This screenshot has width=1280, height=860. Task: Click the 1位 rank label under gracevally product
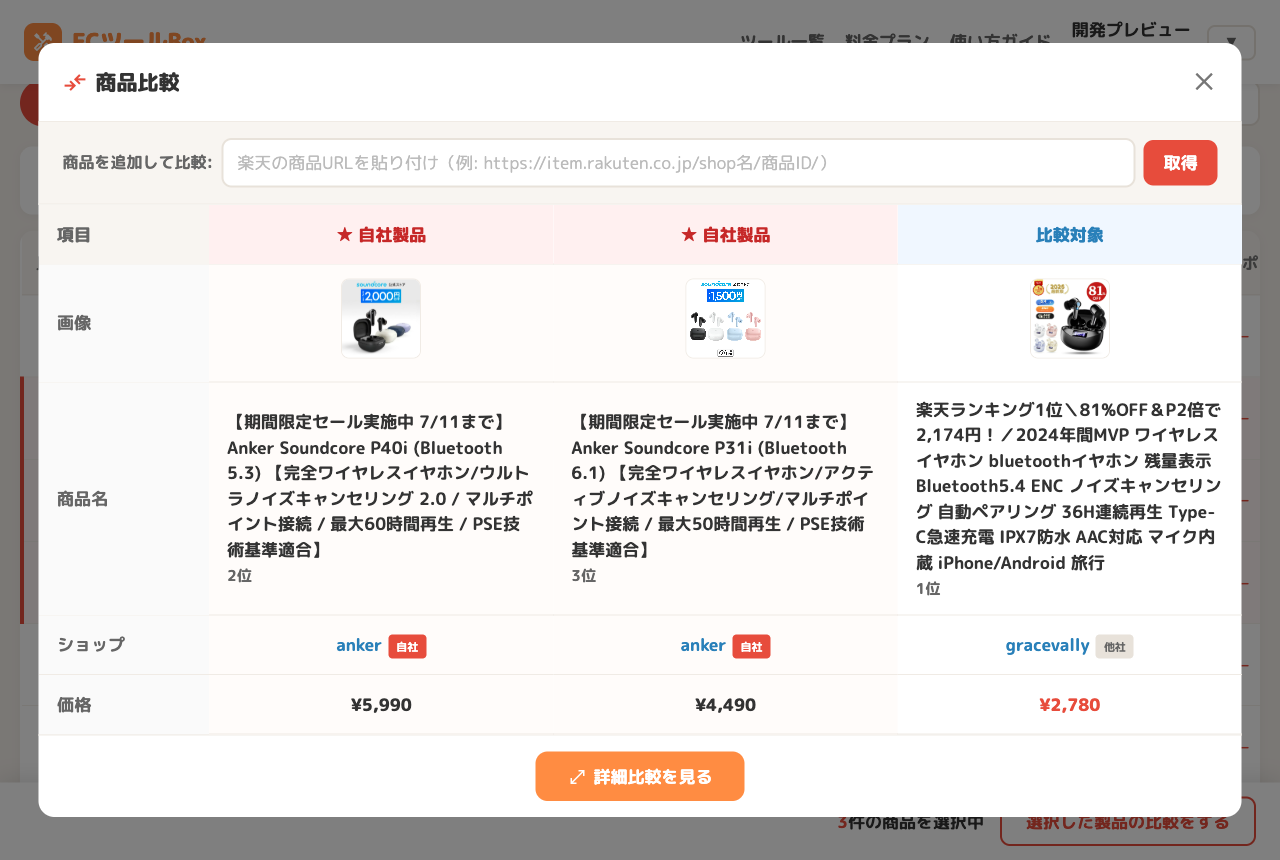point(928,589)
